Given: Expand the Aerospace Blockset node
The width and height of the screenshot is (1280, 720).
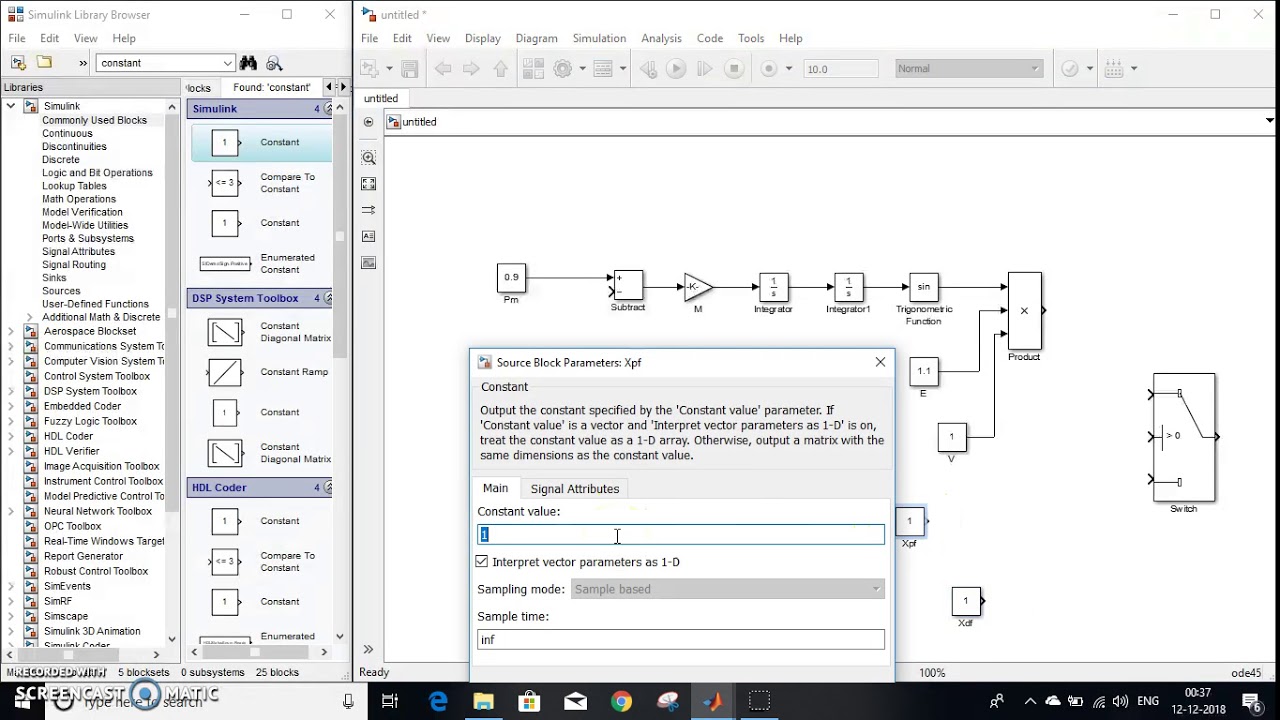Looking at the screenshot, I should pyautogui.click(x=11, y=331).
